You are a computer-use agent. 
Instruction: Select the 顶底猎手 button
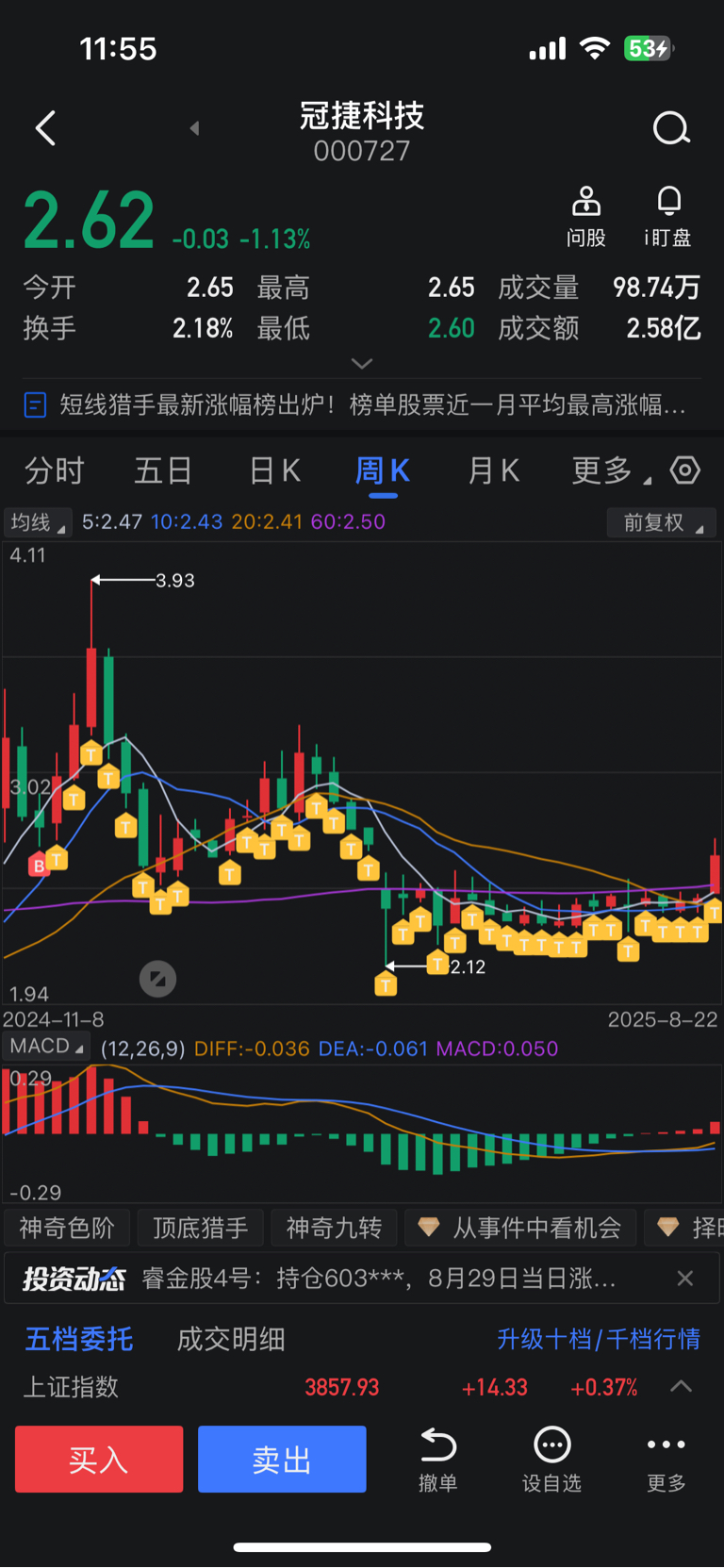(x=201, y=1228)
